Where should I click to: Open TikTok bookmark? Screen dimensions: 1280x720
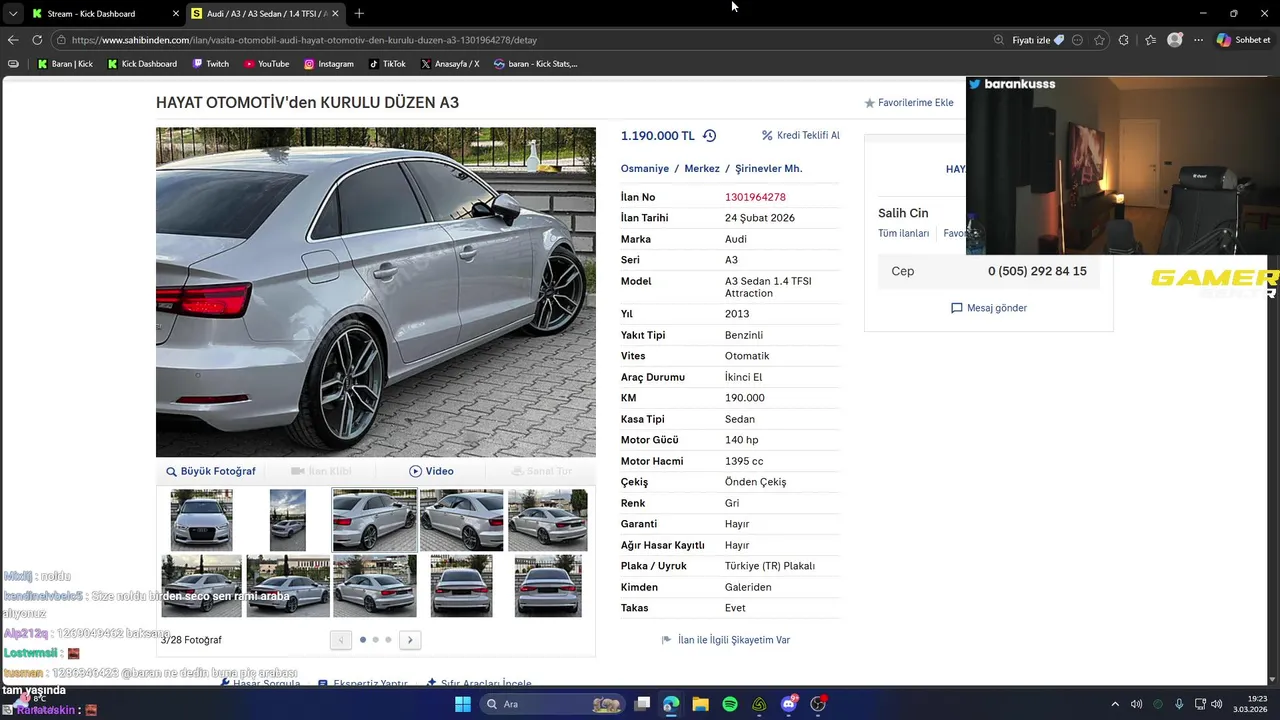387,64
